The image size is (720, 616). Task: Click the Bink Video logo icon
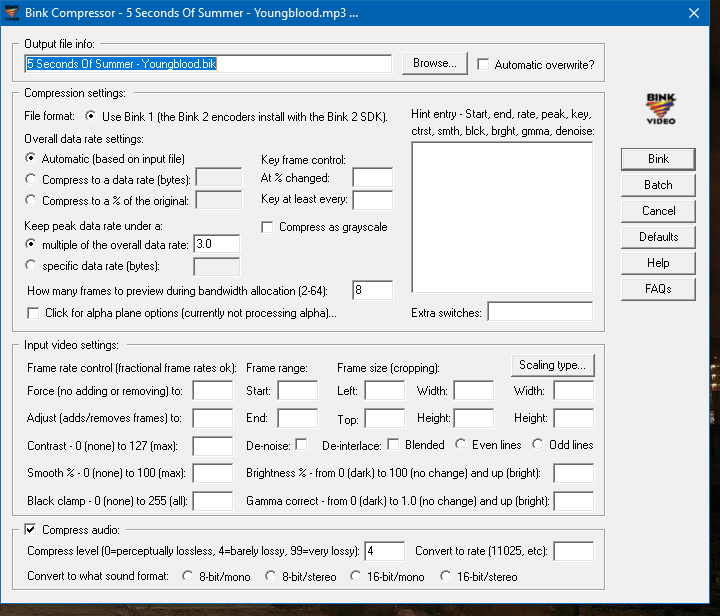point(661,109)
